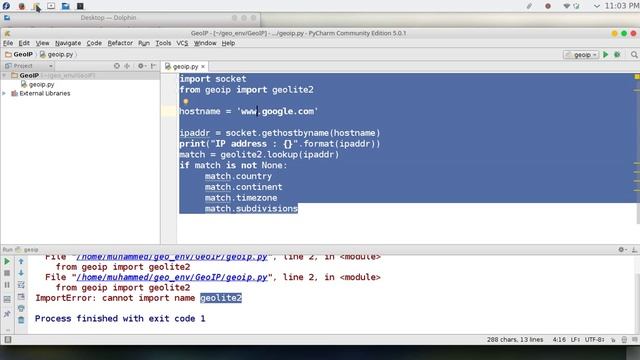The width and height of the screenshot is (640, 360).
Task: Click the hostname assignment line in editor
Action: coord(249,111)
